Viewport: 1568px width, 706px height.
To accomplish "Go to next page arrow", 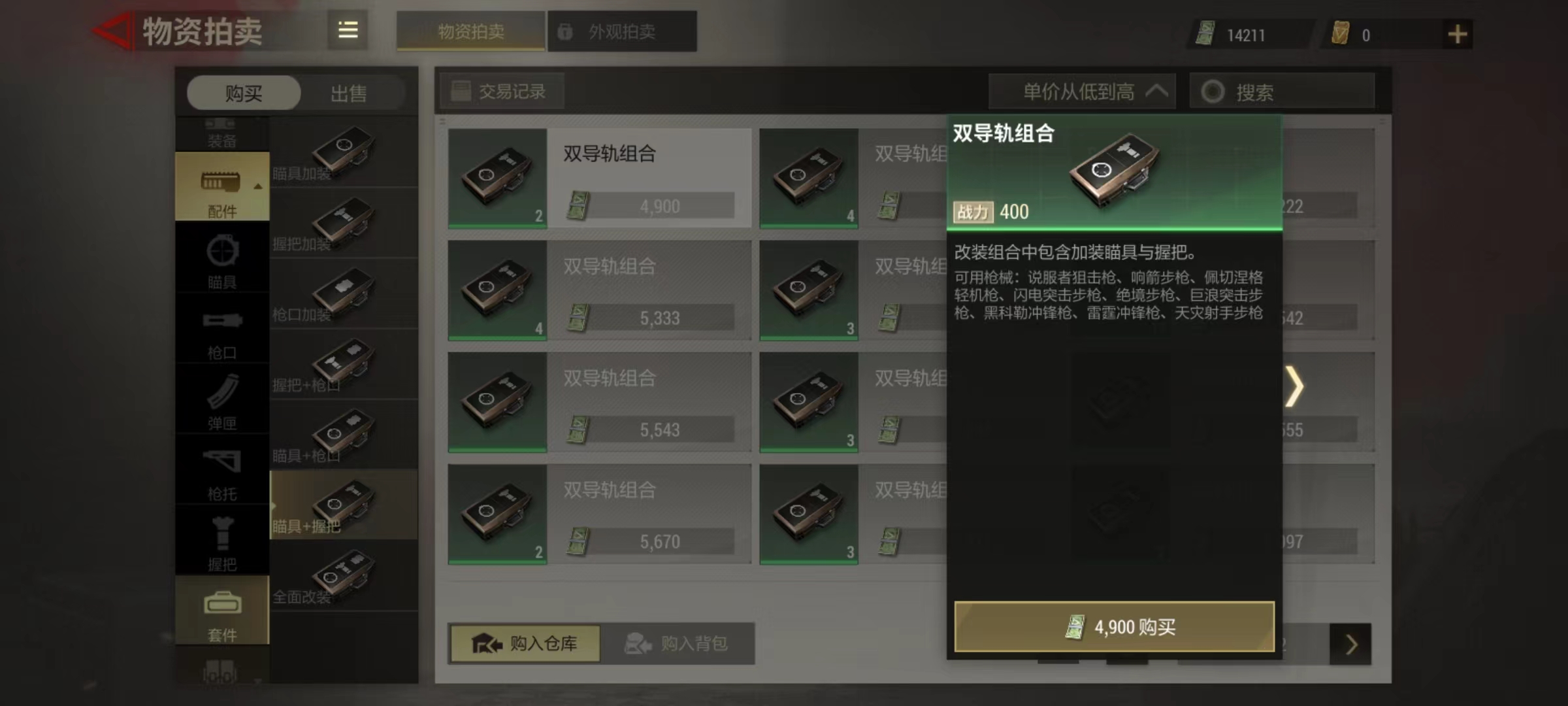I will tap(1350, 645).
